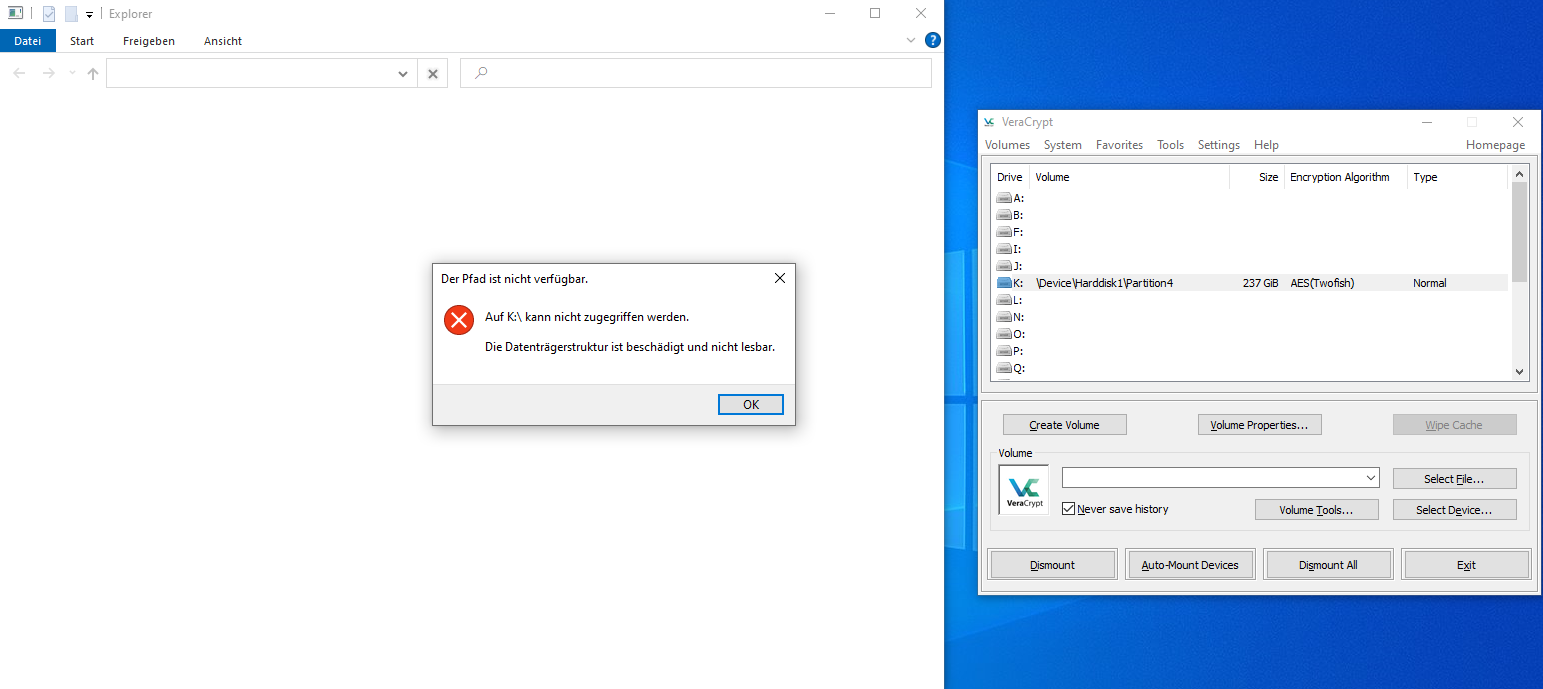The image size is (1543, 689).
Task: Switch to Start ribbon tab
Action: coord(82,41)
